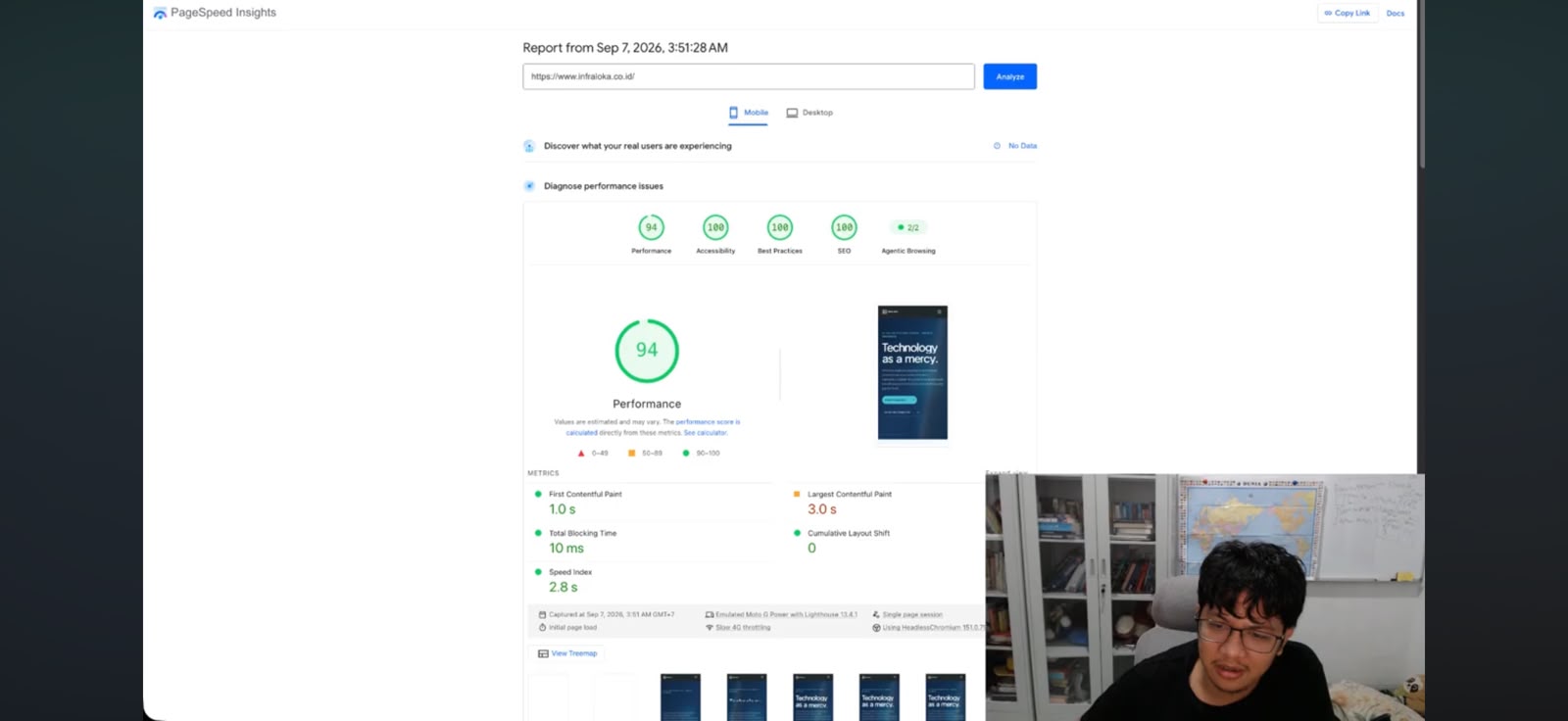Click the Analyze button
Image resolution: width=1568 pixels, height=721 pixels.
1010,76
